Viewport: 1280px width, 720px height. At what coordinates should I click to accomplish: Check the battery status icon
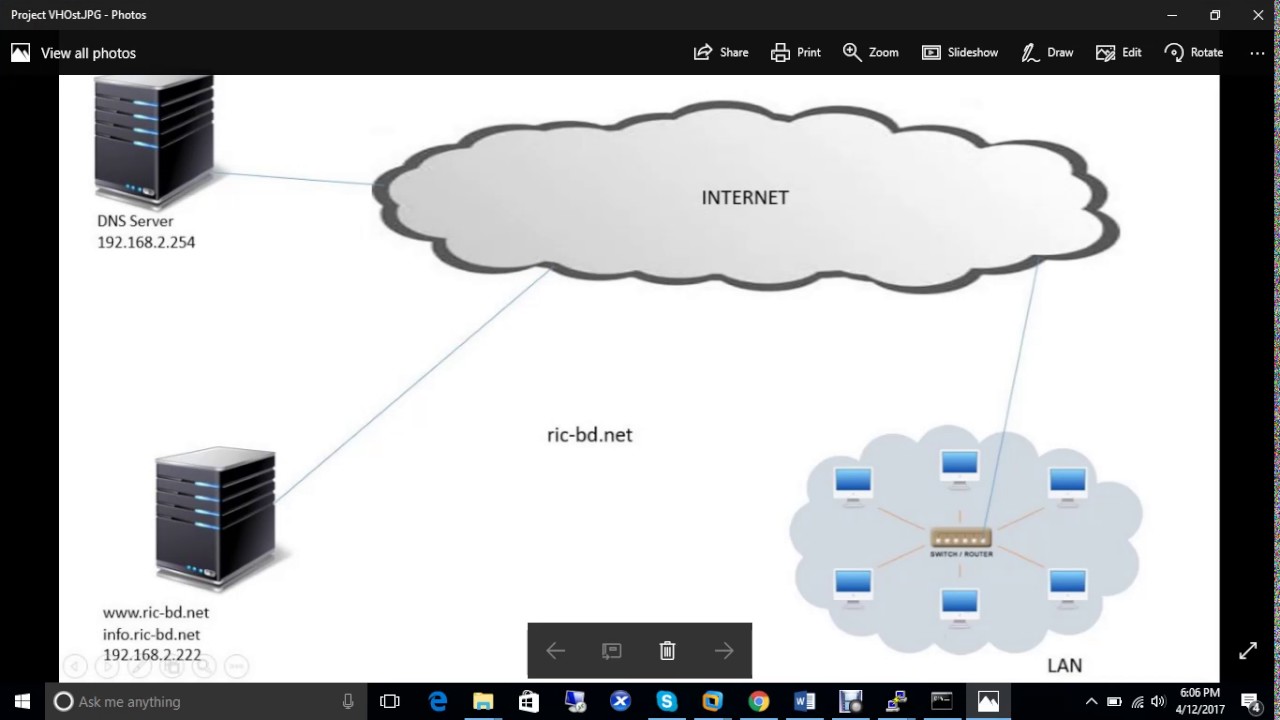pos(1114,701)
